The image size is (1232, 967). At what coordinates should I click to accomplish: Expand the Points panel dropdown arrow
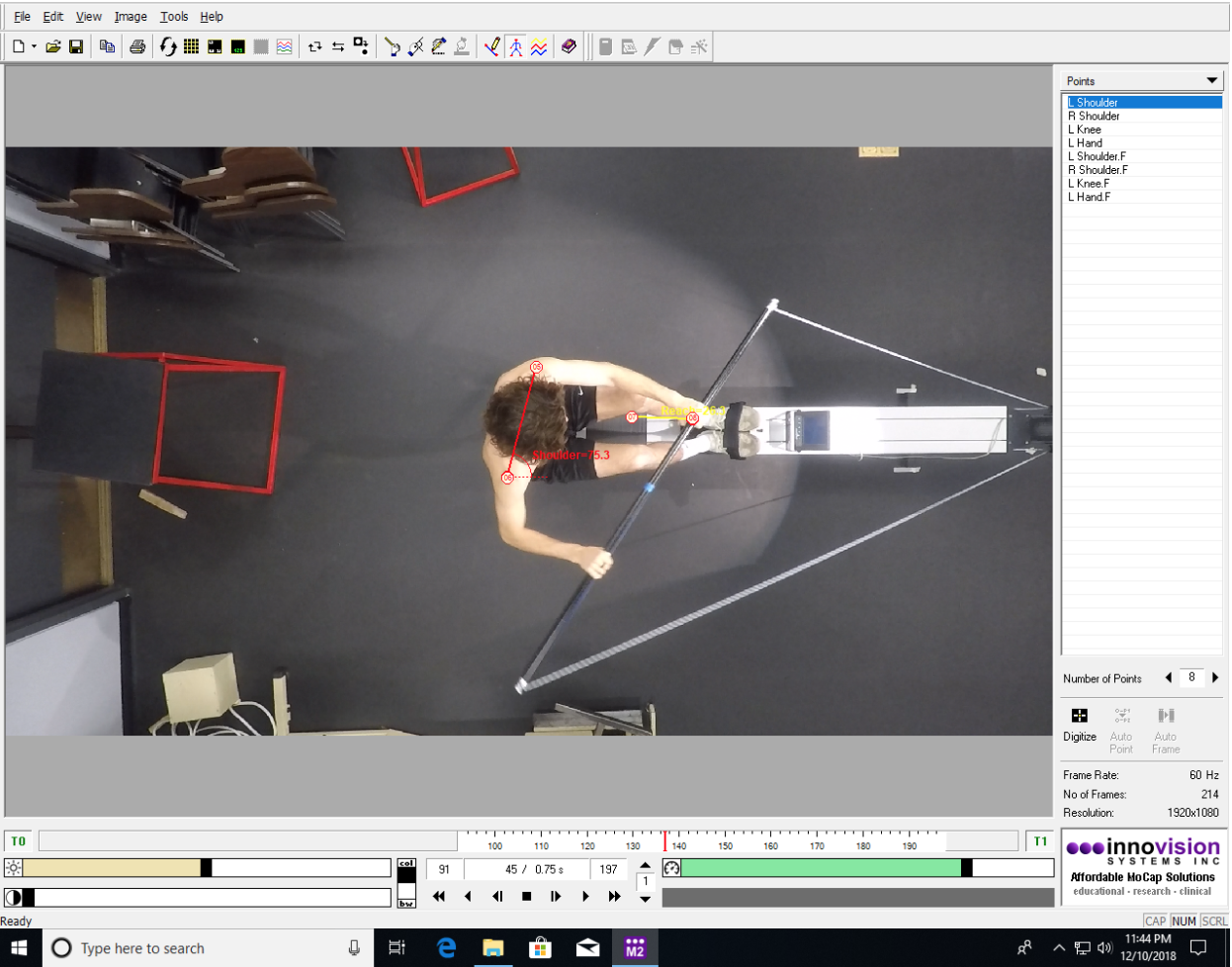1211,81
